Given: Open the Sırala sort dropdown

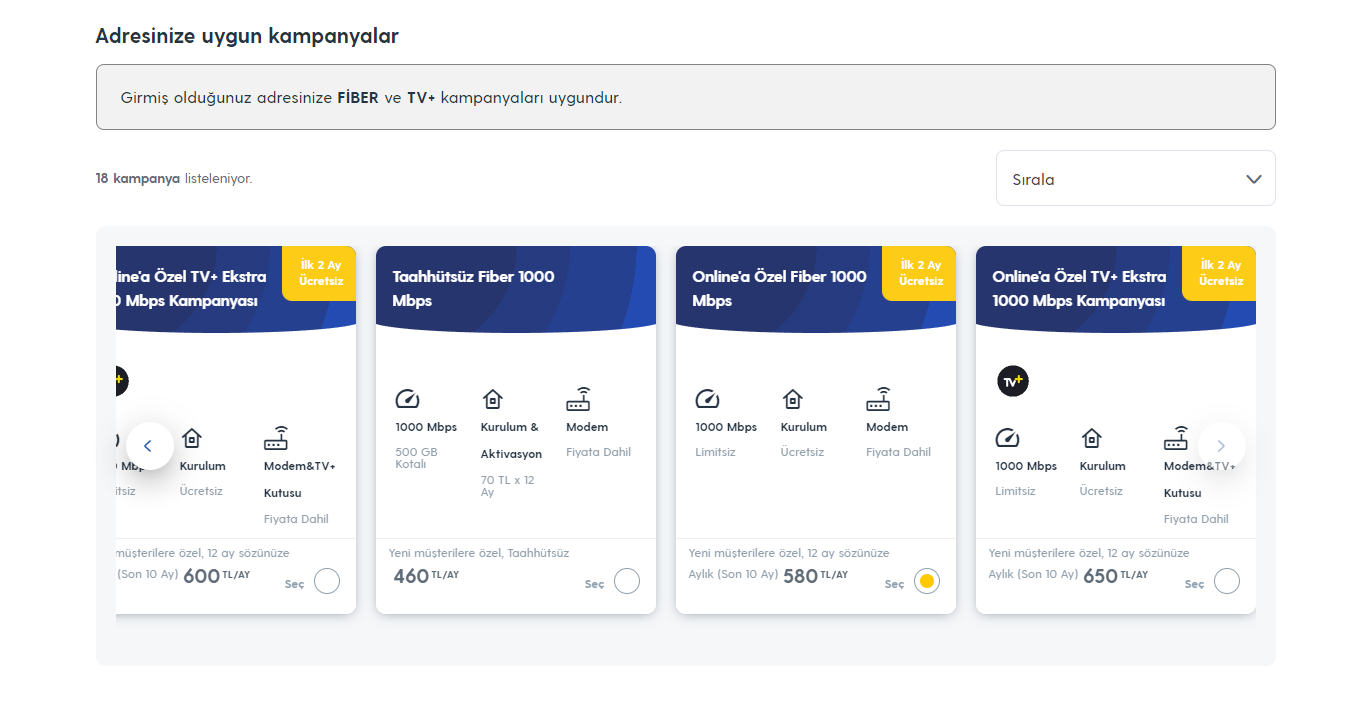Looking at the screenshot, I should coord(1135,178).
